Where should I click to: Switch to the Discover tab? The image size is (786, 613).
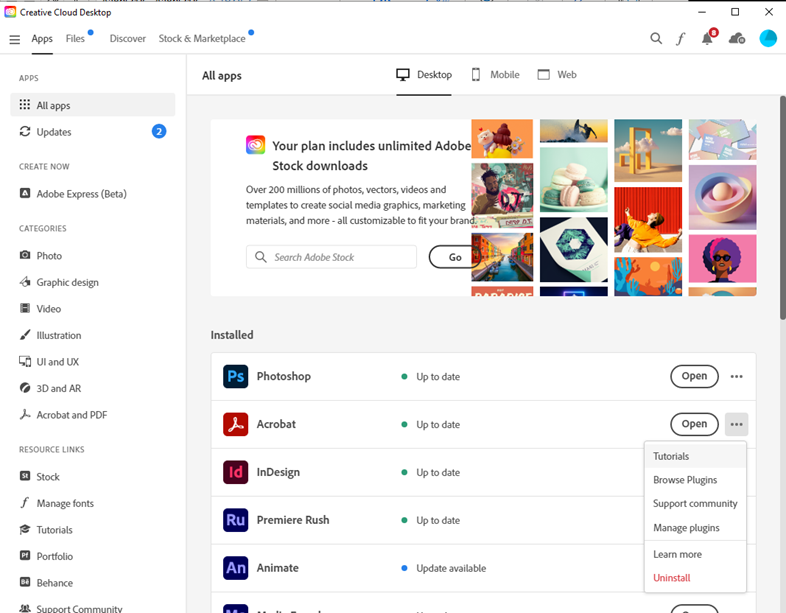(x=128, y=39)
